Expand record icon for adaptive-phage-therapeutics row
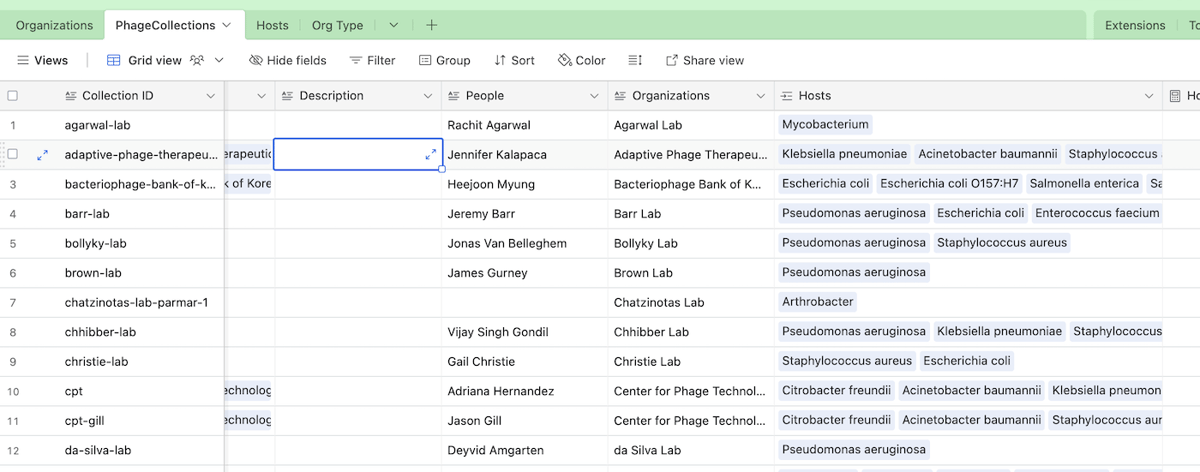Viewport: 1200px width, 472px height. pos(42,155)
